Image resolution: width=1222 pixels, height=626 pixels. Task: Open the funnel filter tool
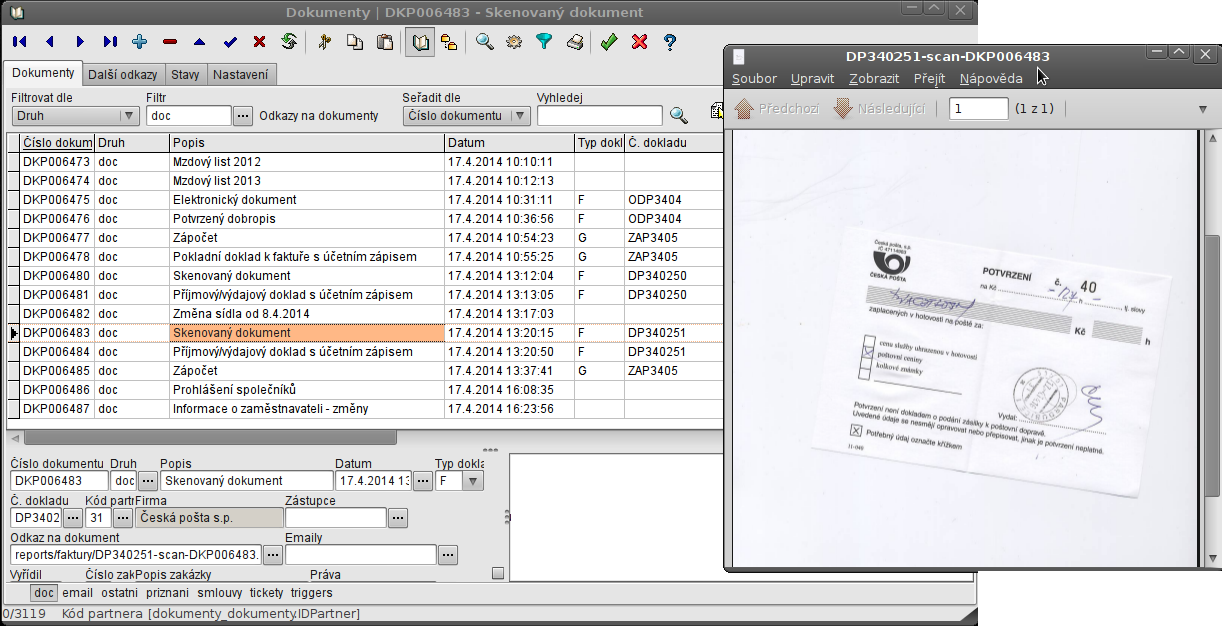tap(544, 42)
